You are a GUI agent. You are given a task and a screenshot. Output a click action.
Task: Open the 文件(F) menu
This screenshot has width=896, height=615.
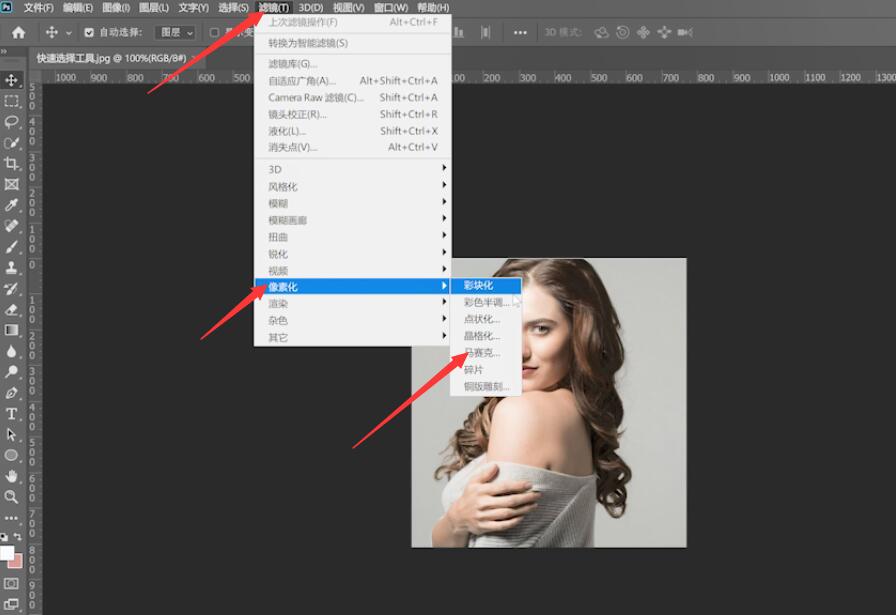pyautogui.click(x=38, y=7)
